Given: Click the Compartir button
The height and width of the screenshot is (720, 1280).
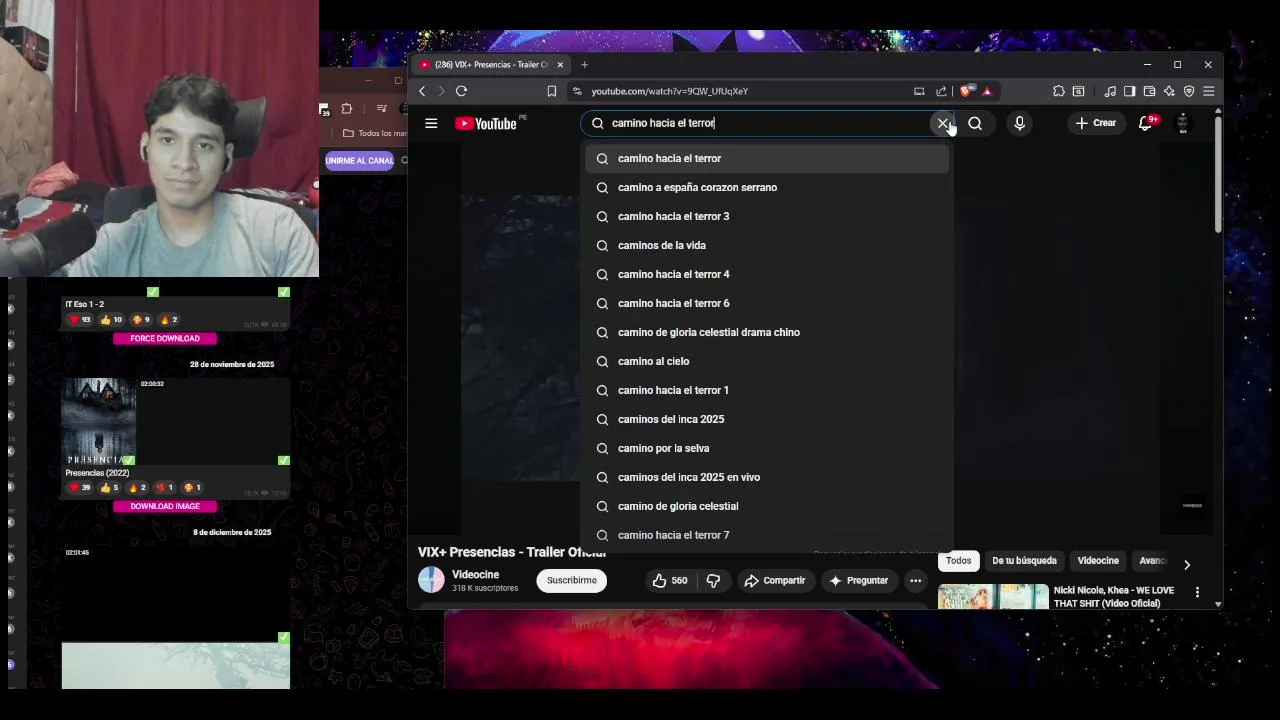Looking at the screenshot, I should pyautogui.click(x=775, y=580).
